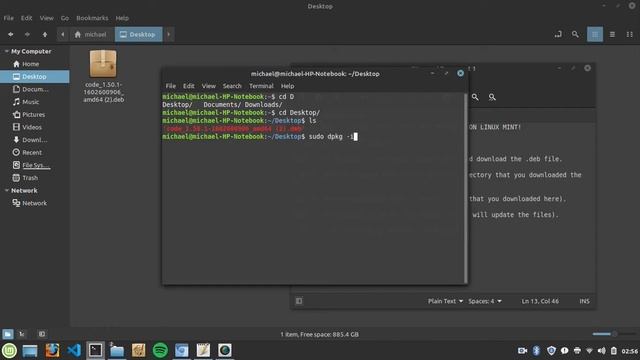The image size is (640, 360).
Task: Go back in Nemo file manager
Action: pyautogui.click(x=11, y=35)
